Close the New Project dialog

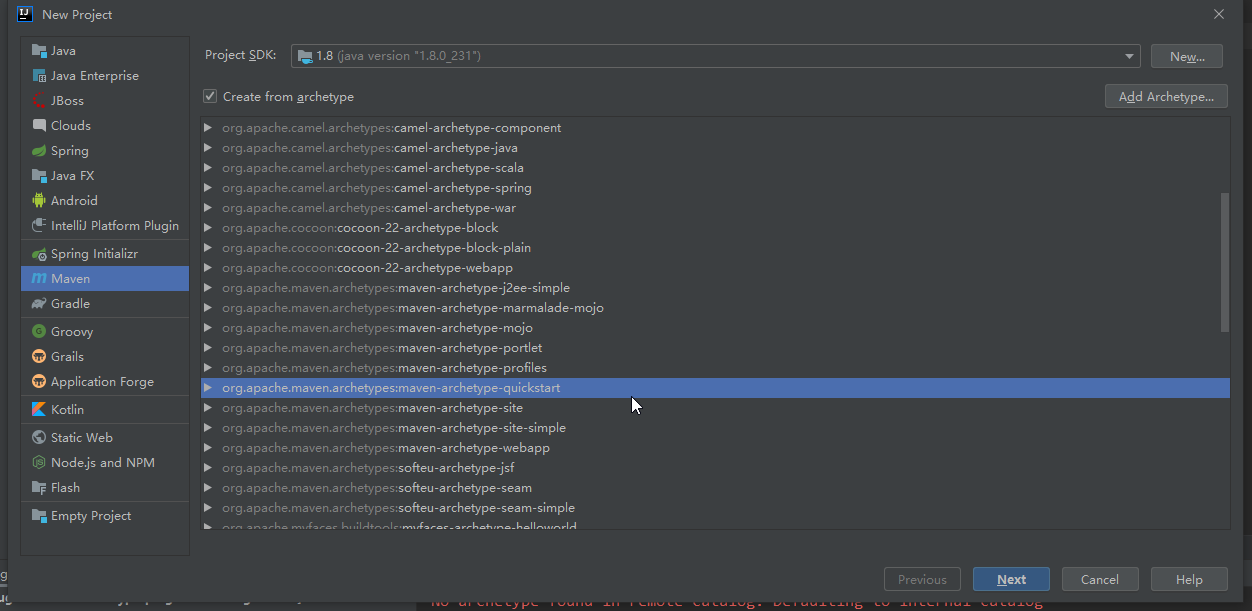pos(1218,14)
